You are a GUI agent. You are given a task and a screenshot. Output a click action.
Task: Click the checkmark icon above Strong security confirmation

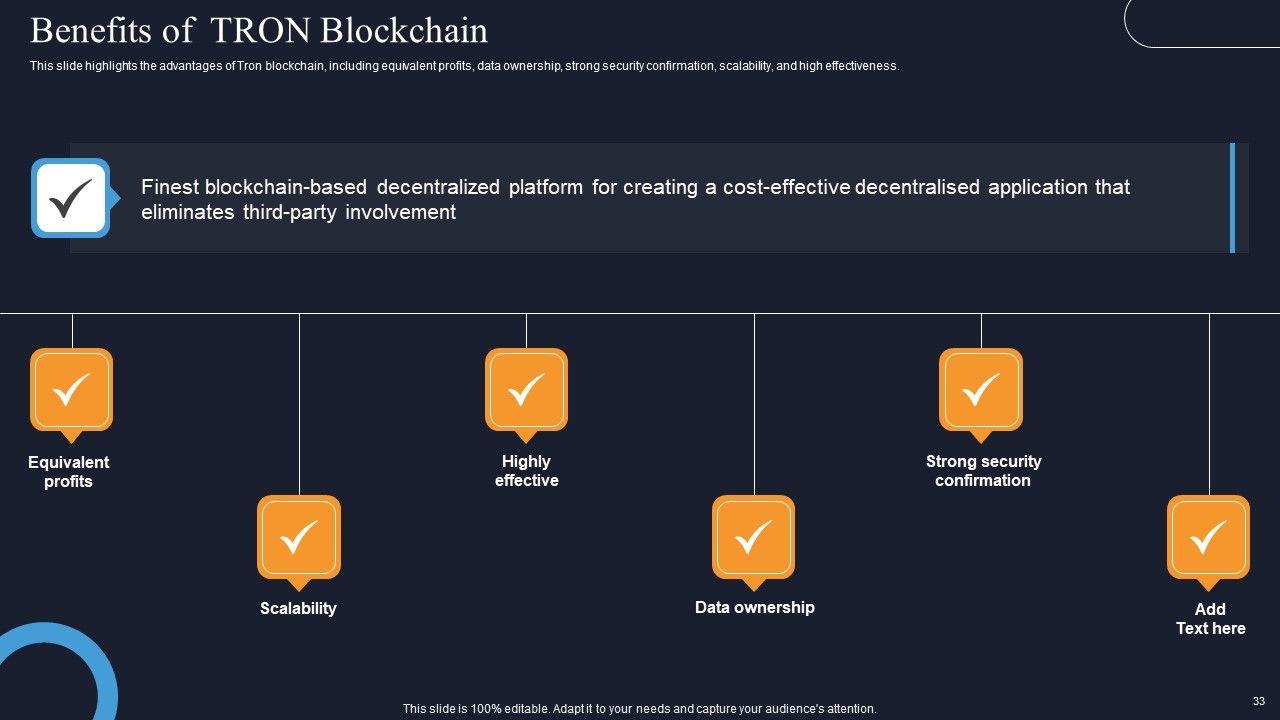pyautogui.click(x=981, y=390)
